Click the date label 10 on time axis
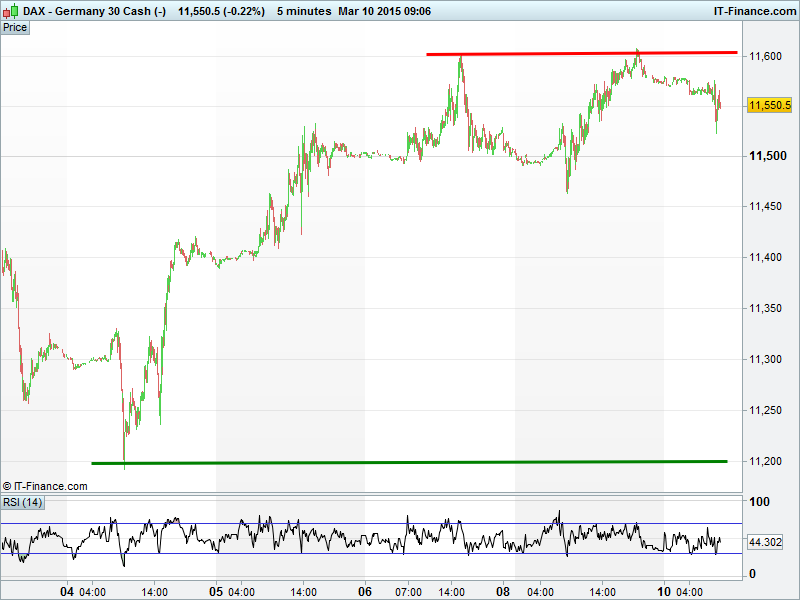The height and width of the screenshot is (600, 800). [x=664, y=591]
